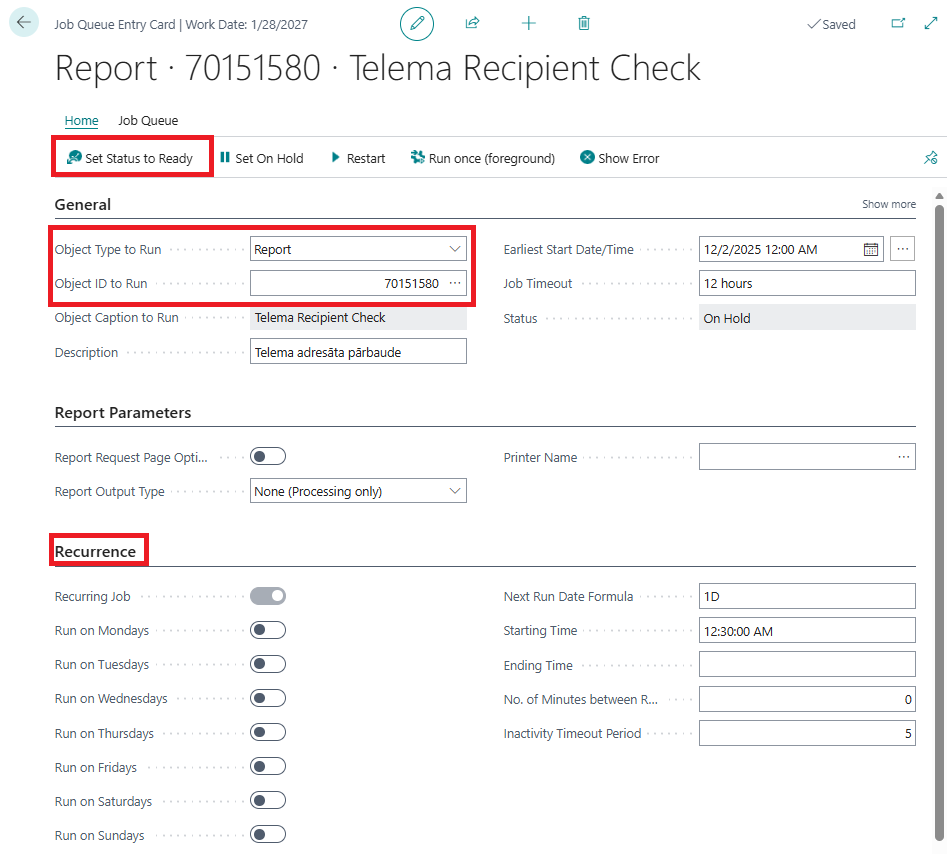Click the pencil edit icon
The width and height of the screenshot is (948, 854).
pos(417,24)
